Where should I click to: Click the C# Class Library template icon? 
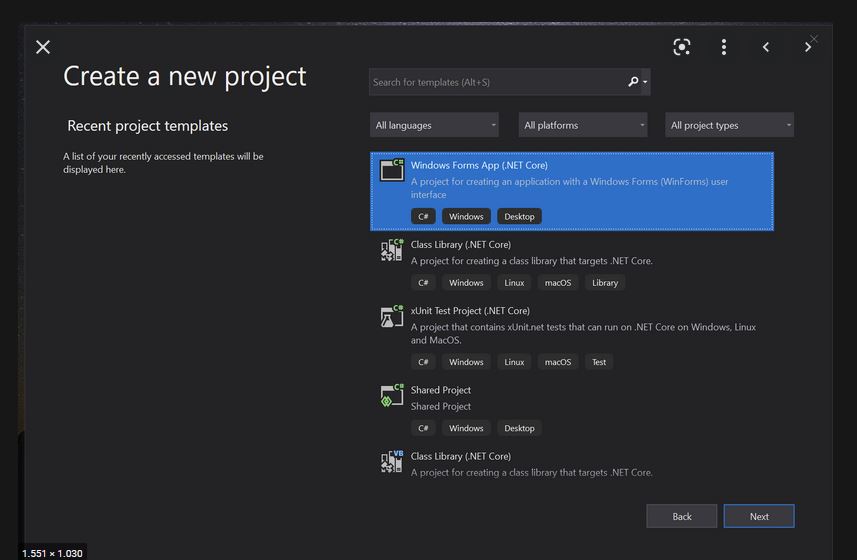point(392,250)
